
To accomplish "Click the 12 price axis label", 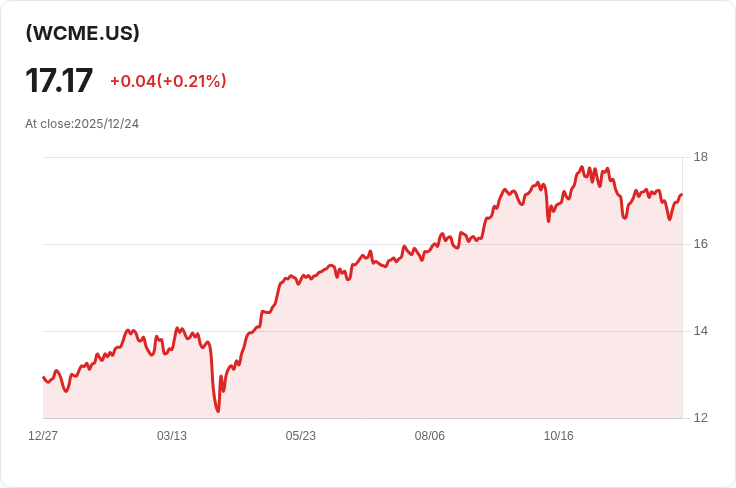I will 700,418.
